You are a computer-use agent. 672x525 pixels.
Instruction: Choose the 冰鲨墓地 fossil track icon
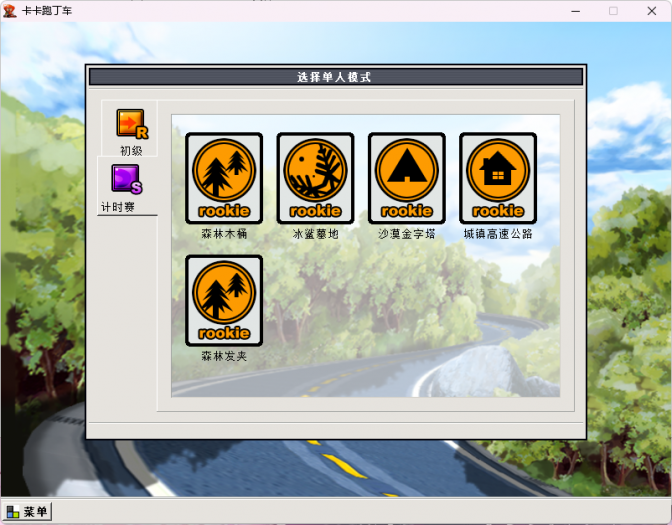(315, 177)
